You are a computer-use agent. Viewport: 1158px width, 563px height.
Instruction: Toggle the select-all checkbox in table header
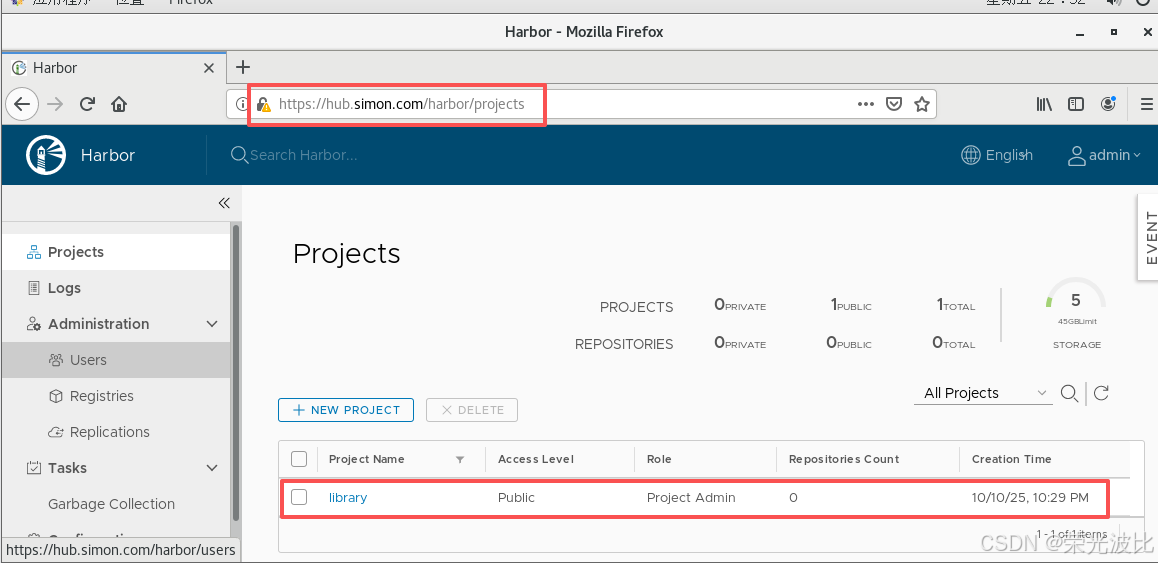coord(299,460)
